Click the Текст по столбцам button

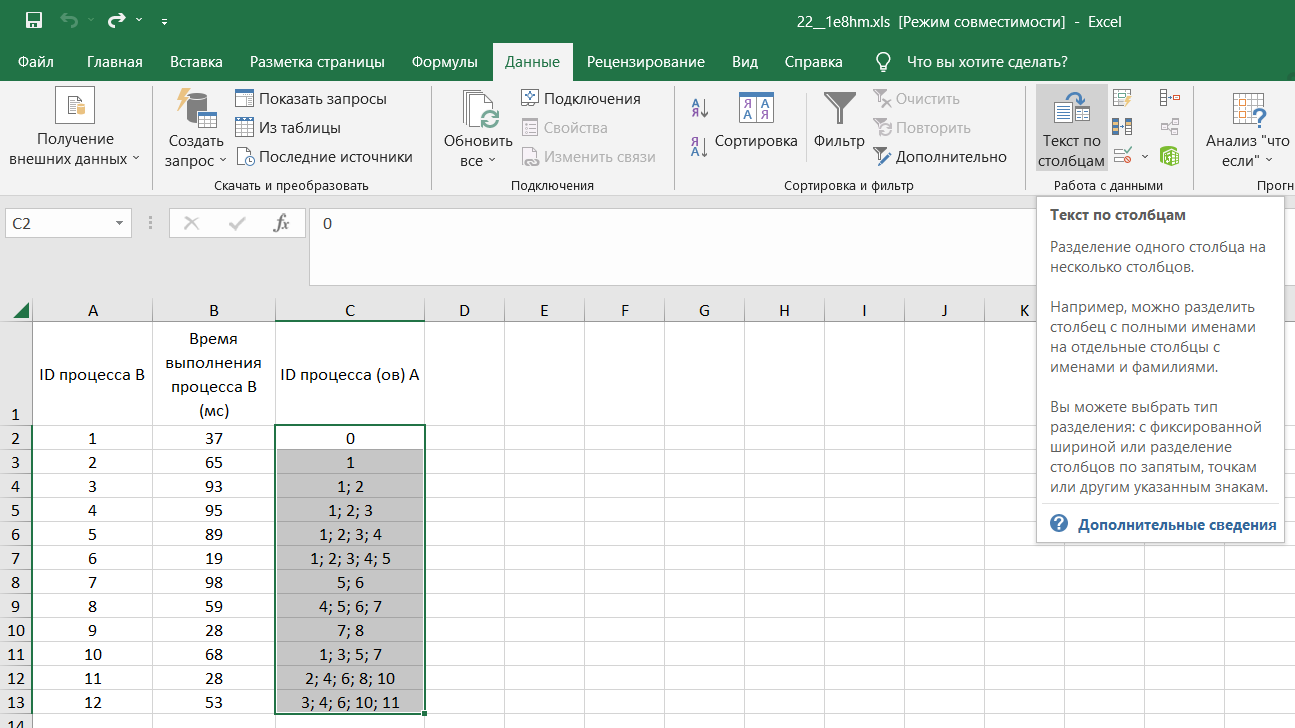1071,128
